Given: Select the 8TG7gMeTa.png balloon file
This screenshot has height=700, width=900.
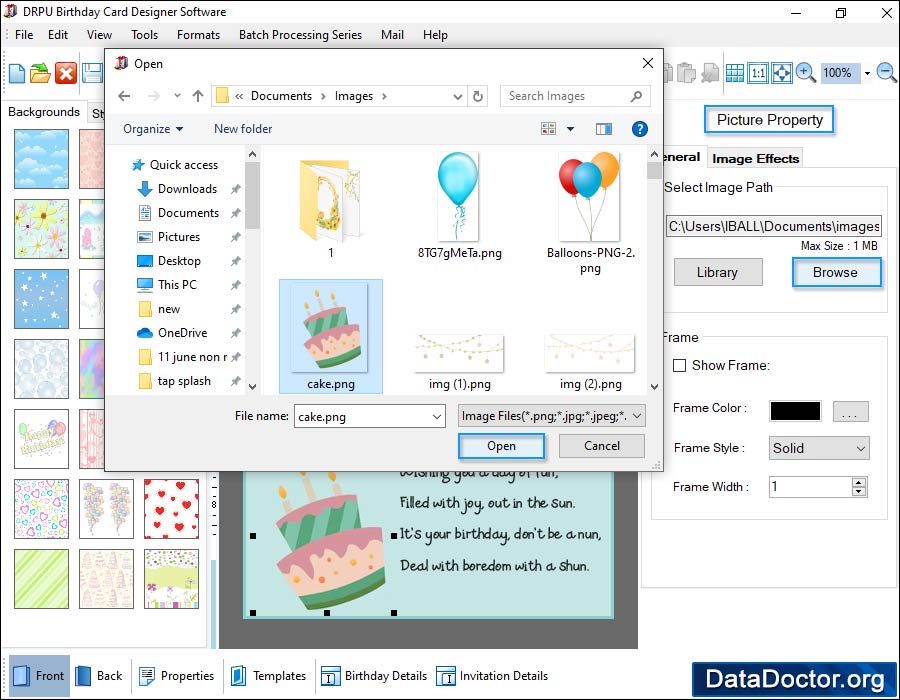Looking at the screenshot, I should click(459, 205).
